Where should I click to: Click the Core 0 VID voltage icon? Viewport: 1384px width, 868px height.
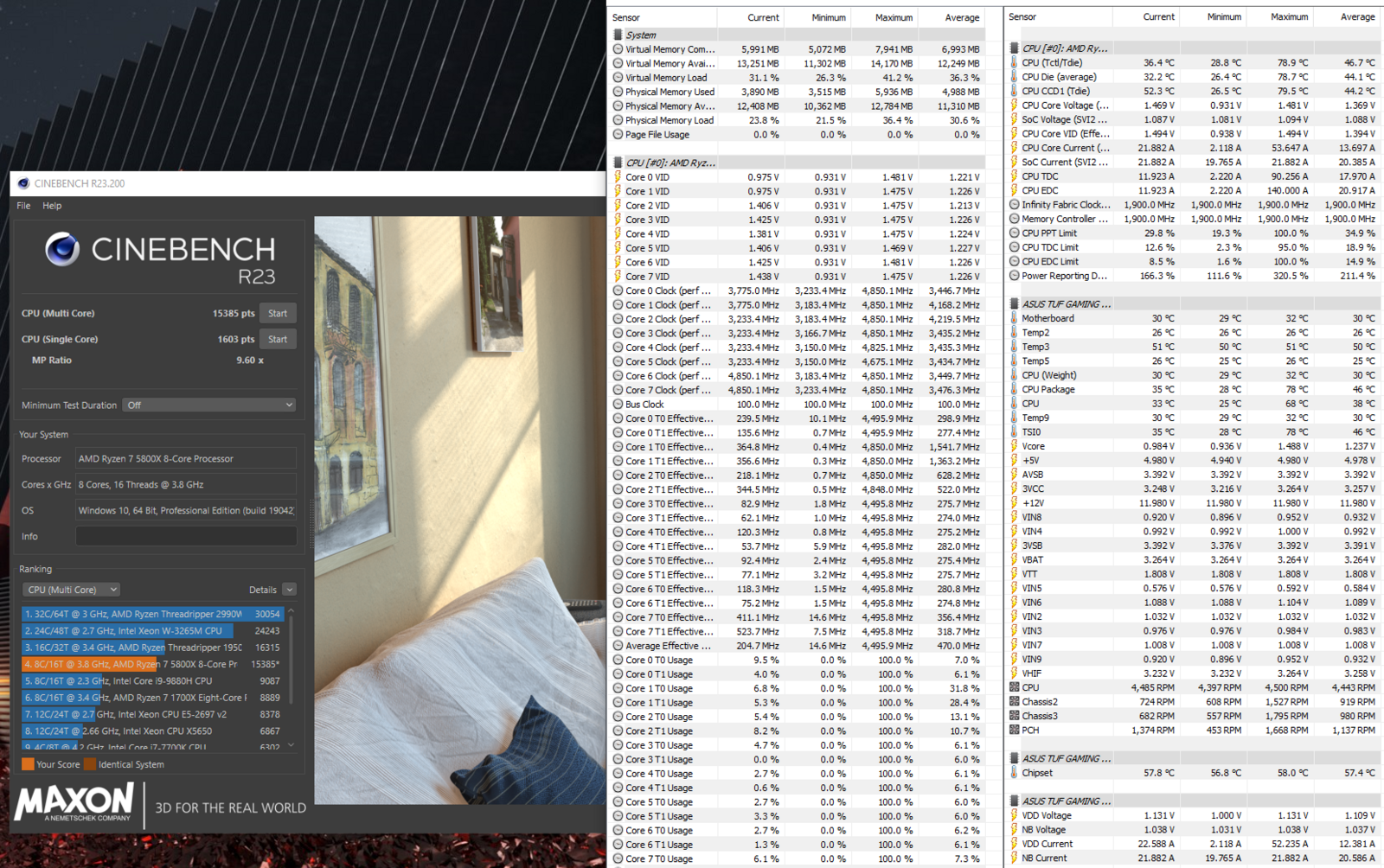(618, 177)
